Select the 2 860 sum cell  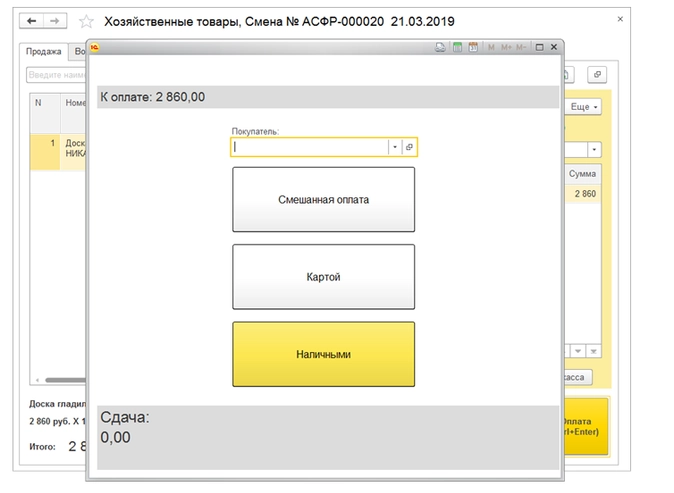coord(582,194)
